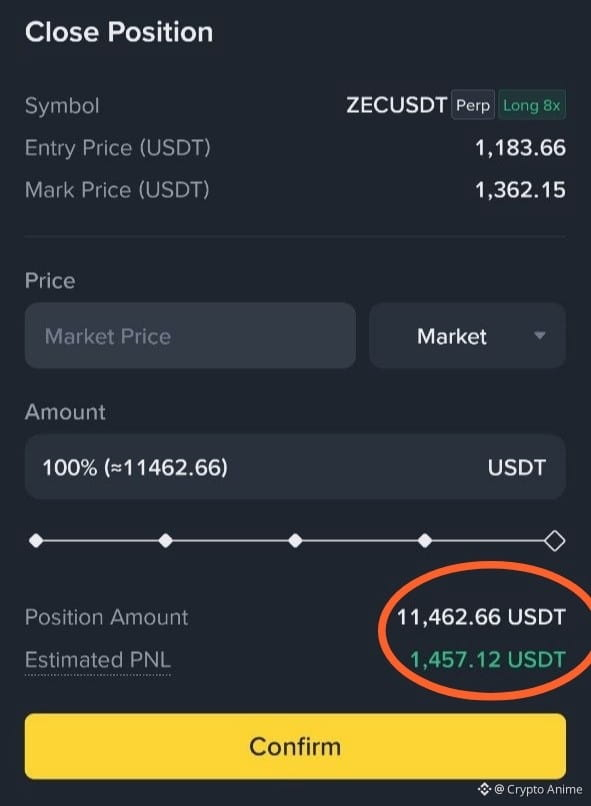This screenshot has width=591, height=806.
Task: Click the Mark Price value 1,362.15
Action: (x=520, y=190)
